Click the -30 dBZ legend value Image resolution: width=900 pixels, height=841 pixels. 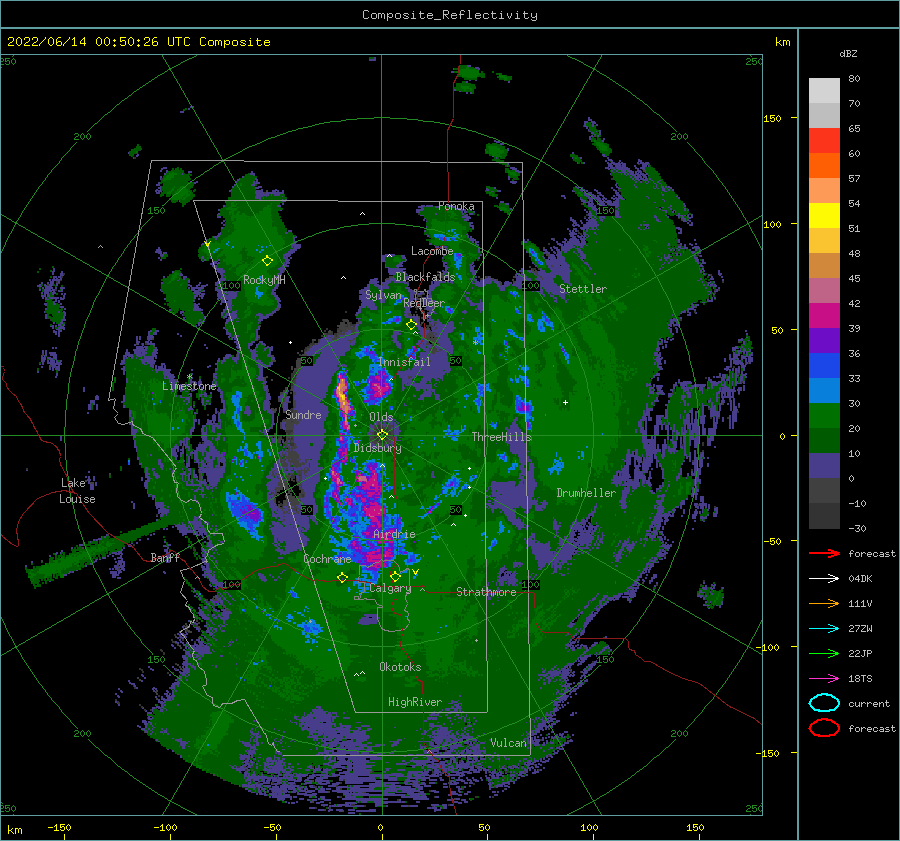(857, 528)
